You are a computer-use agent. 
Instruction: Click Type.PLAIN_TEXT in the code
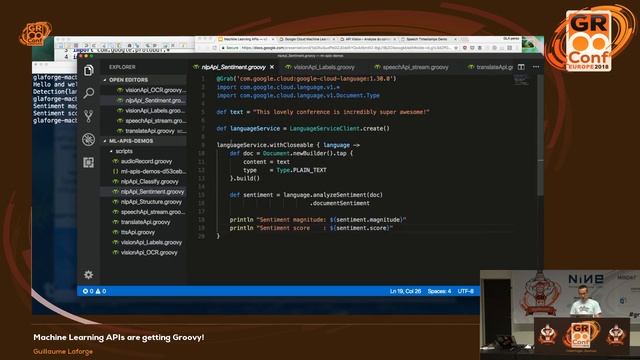(301, 170)
